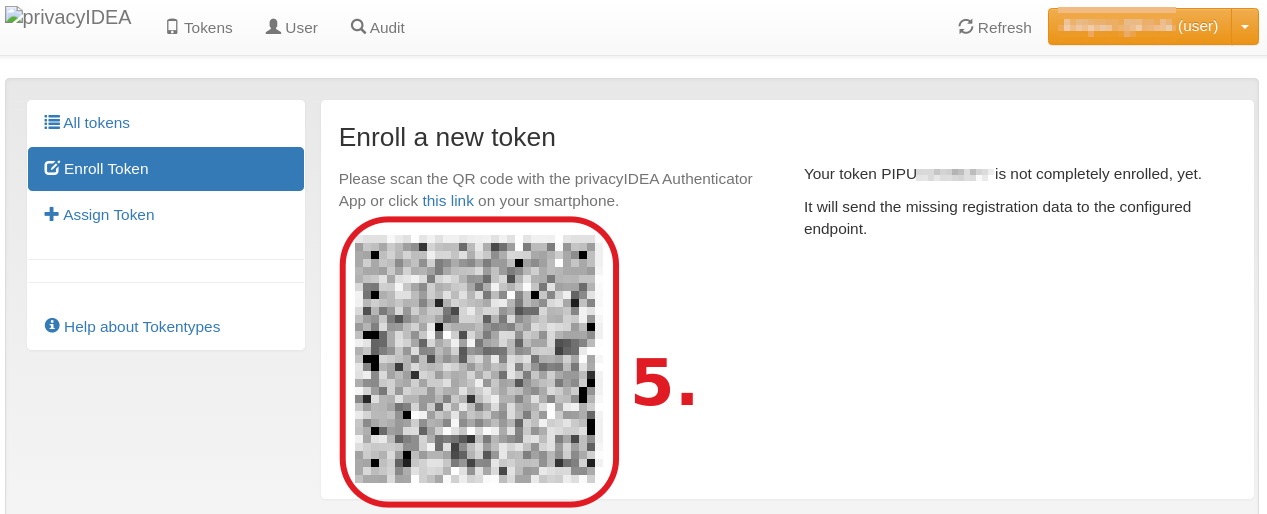Click the person icon beside User
The height and width of the screenshot is (514, 1267).
(273, 27)
